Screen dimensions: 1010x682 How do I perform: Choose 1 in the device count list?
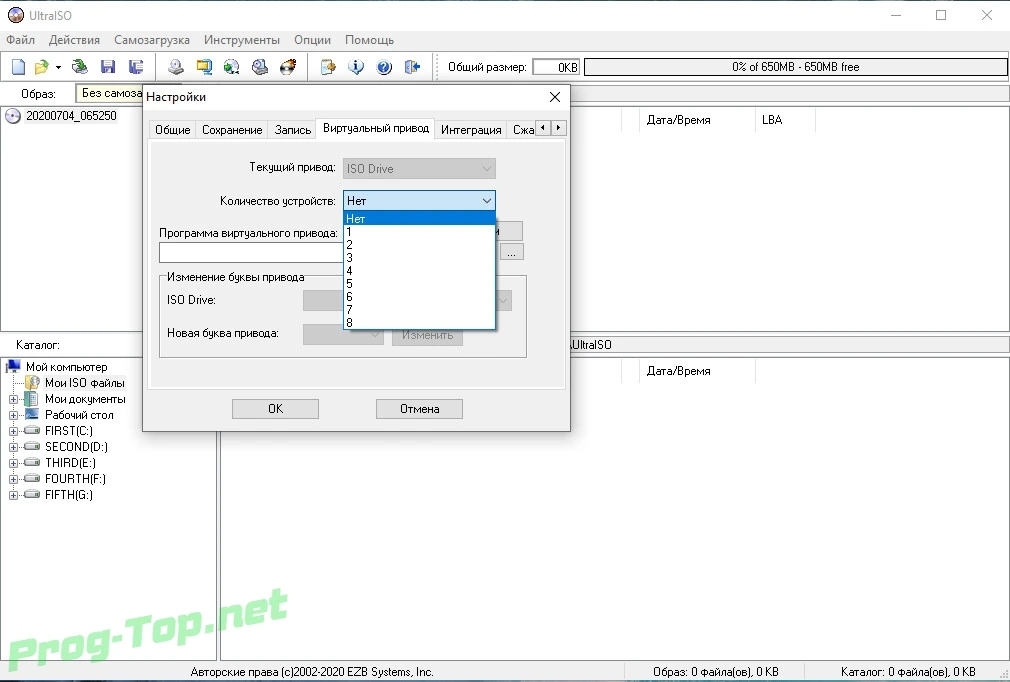pos(419,232)
